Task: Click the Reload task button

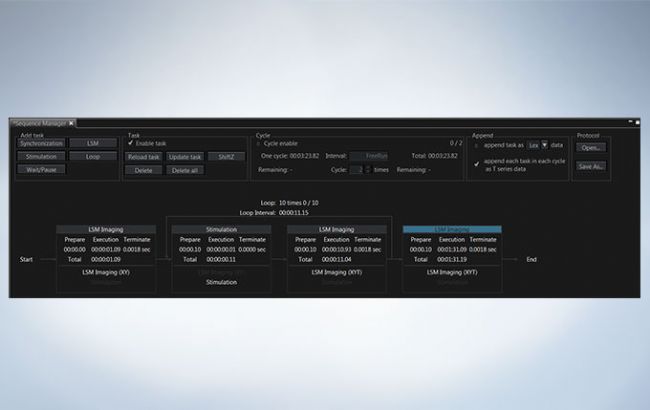Action: pos(143,157)
